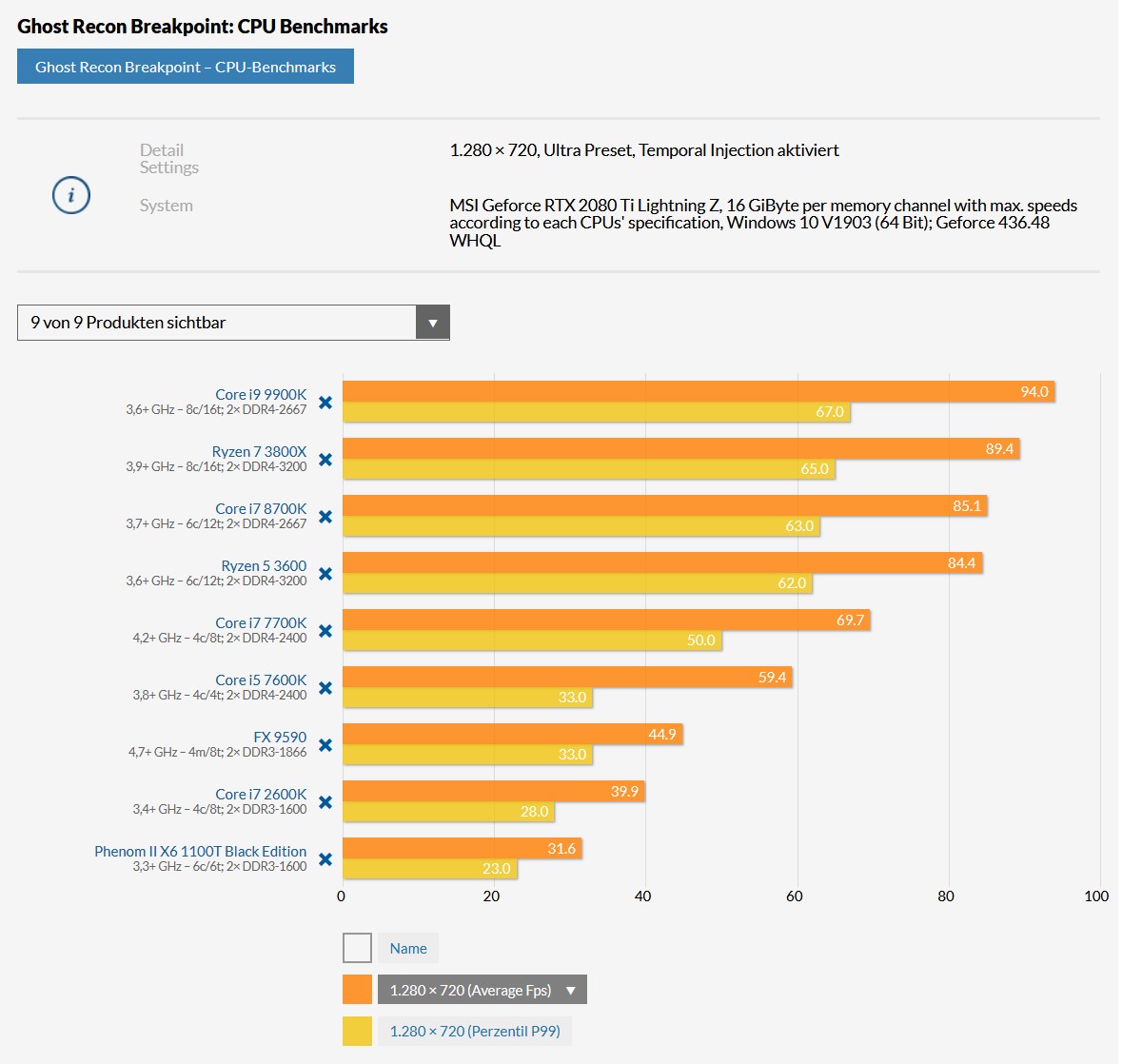Remove Core i7 7700K using the X icon
Viewport: 1142px width, 1064px height.
click(325, 630)
